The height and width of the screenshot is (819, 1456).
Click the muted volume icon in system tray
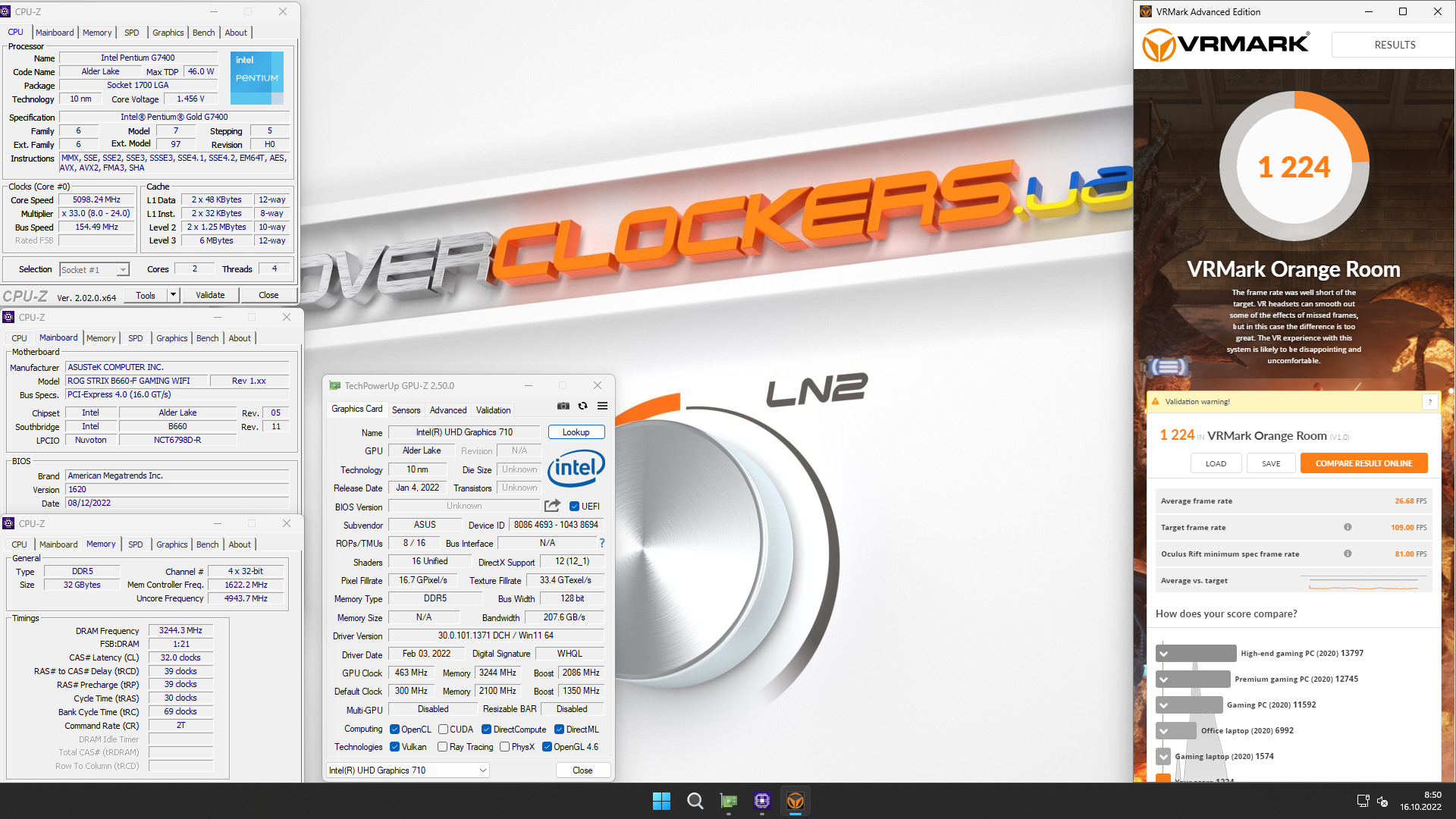tap(1382, 801)
